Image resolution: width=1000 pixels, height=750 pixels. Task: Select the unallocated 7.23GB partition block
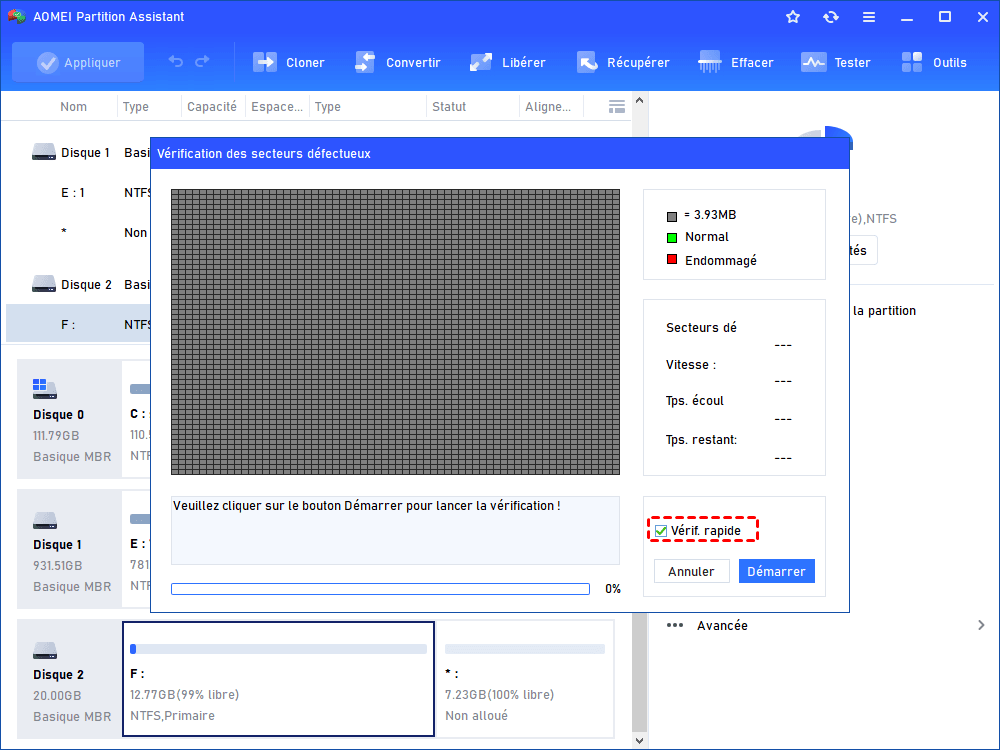[524, 679]
